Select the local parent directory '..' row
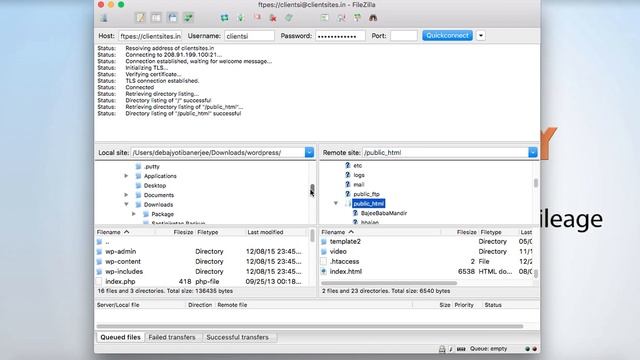This screenshot has width=640, height=360. click(x=202, y=242)
